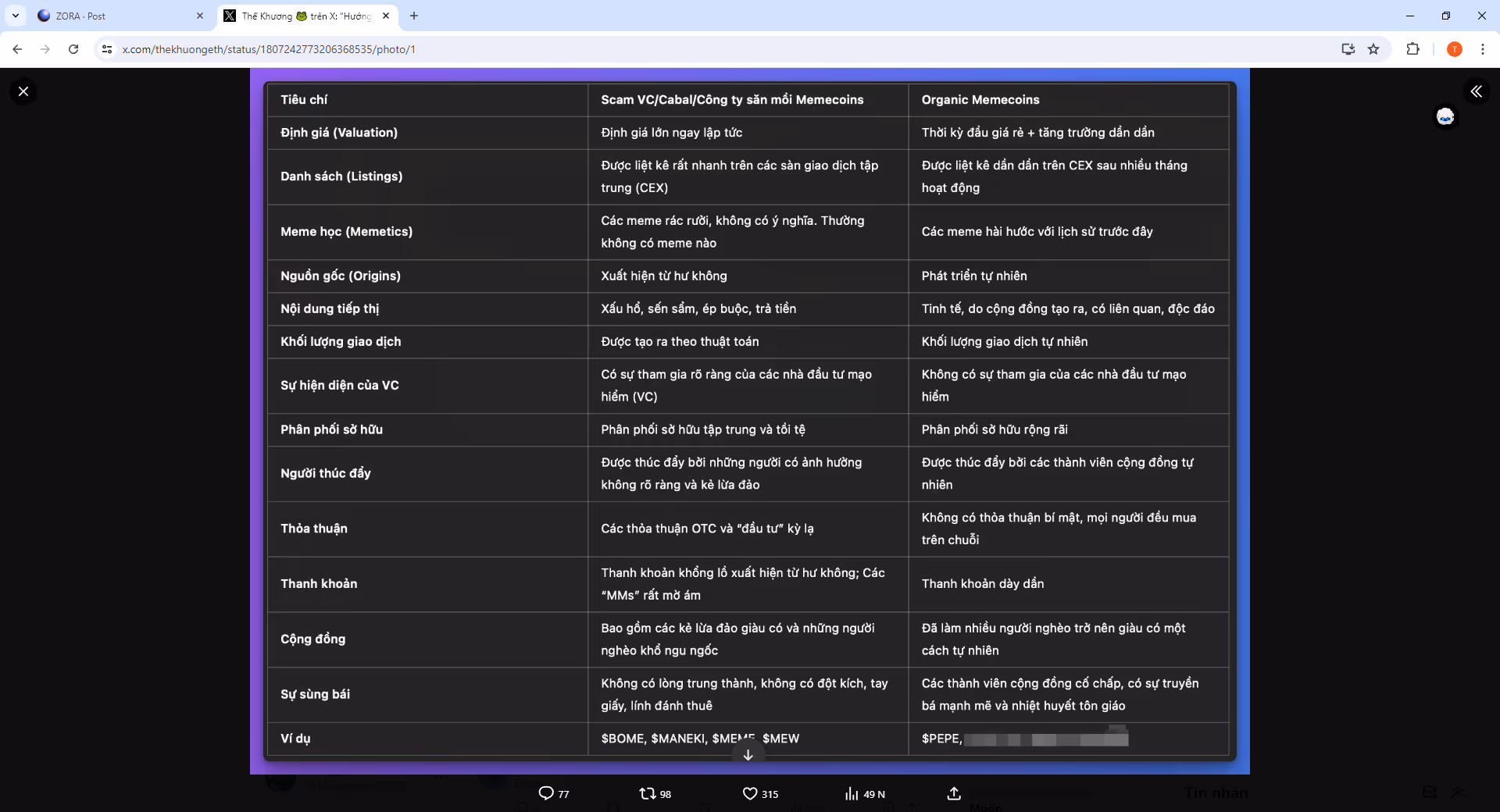
Task: Open view analytics bar chart icon
Action: [x=852, y=793]
